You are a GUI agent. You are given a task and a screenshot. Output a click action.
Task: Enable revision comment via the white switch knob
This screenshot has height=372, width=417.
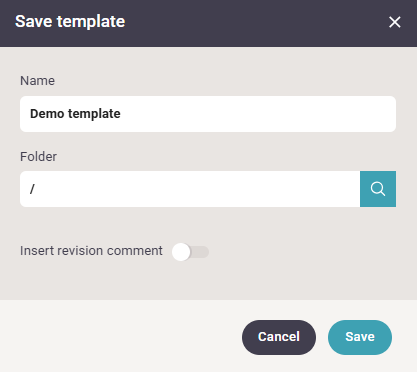(x=181, y=252)
